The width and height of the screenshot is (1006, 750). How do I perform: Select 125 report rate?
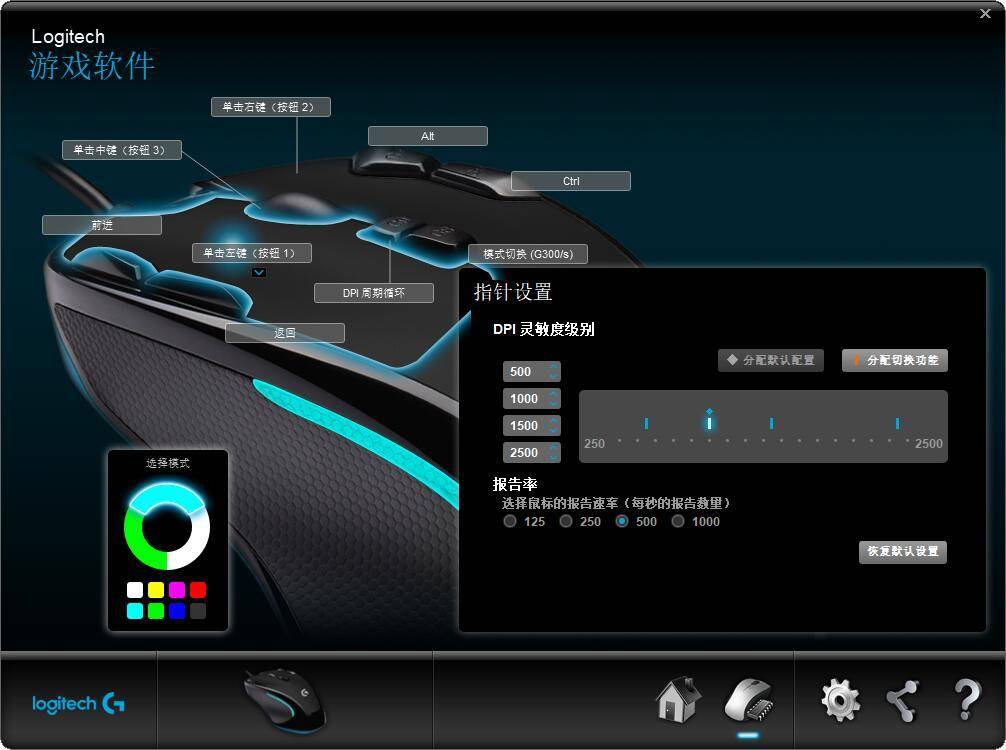point(509,521)
